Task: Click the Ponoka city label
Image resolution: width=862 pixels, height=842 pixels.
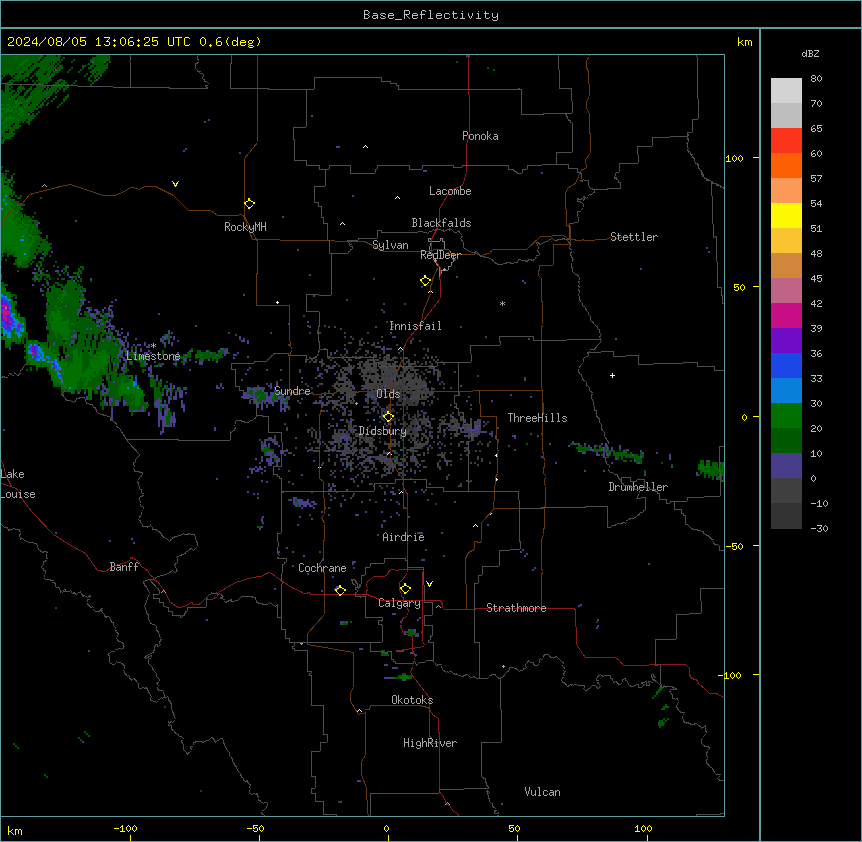Action: pos(480,136)
